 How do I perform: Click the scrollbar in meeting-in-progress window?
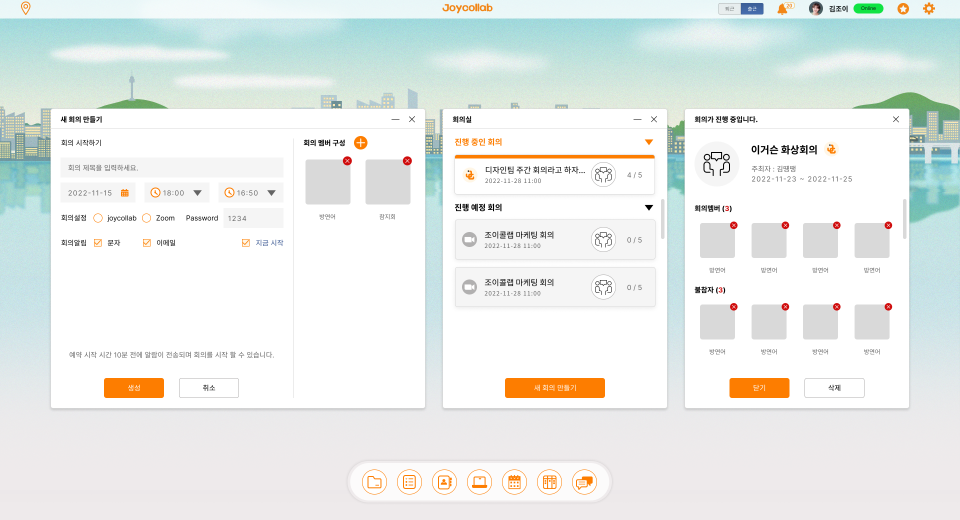[x=904, y=219]
